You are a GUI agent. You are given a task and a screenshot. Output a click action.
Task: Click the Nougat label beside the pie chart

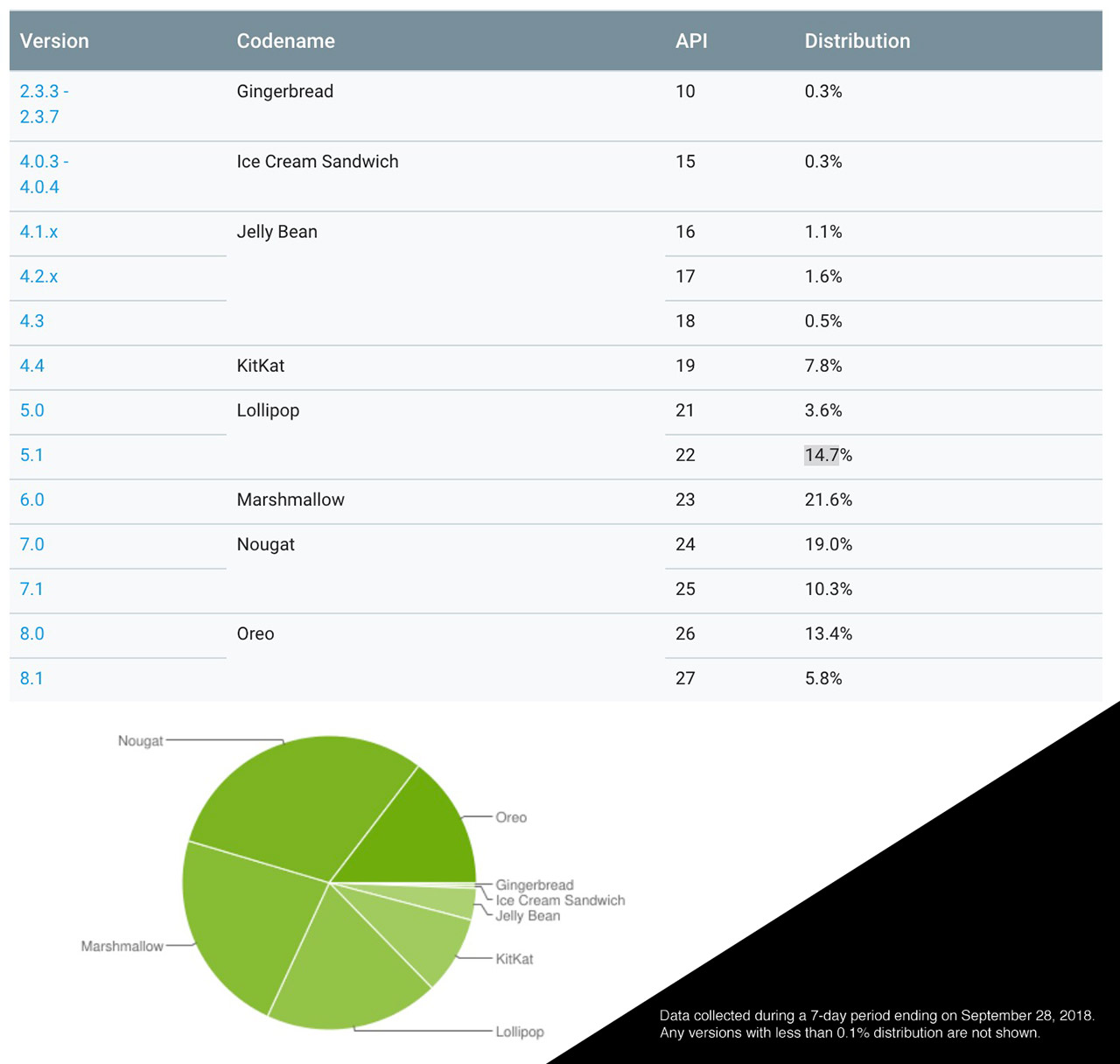[141, 741]
